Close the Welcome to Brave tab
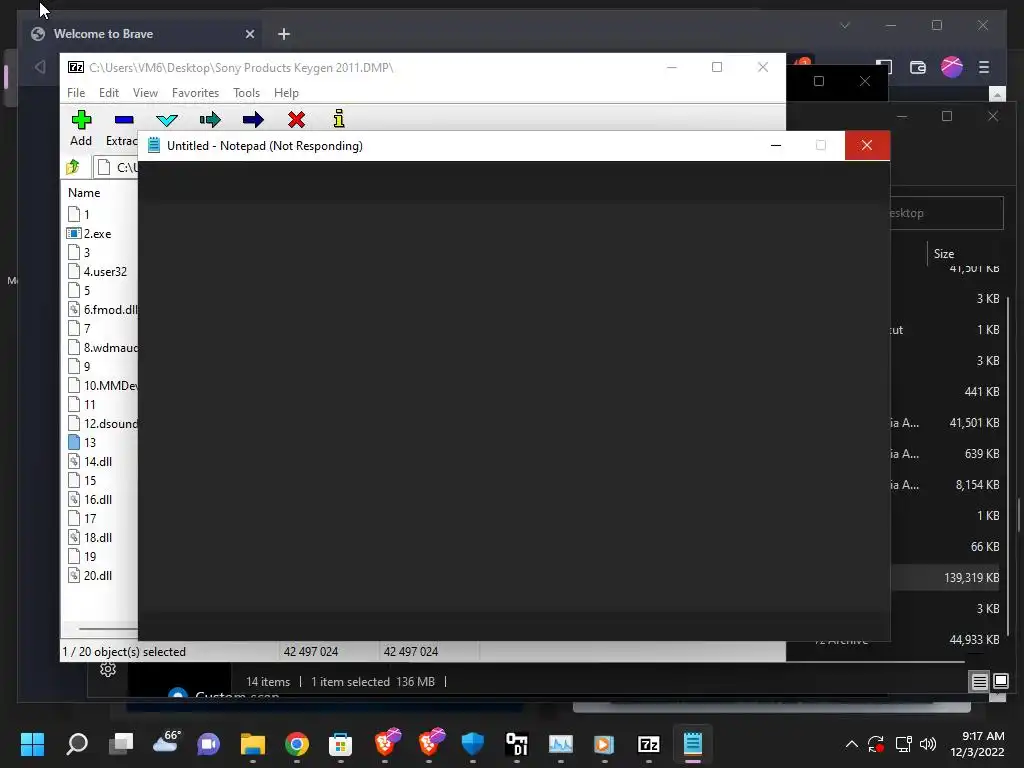 coord(249,34)
